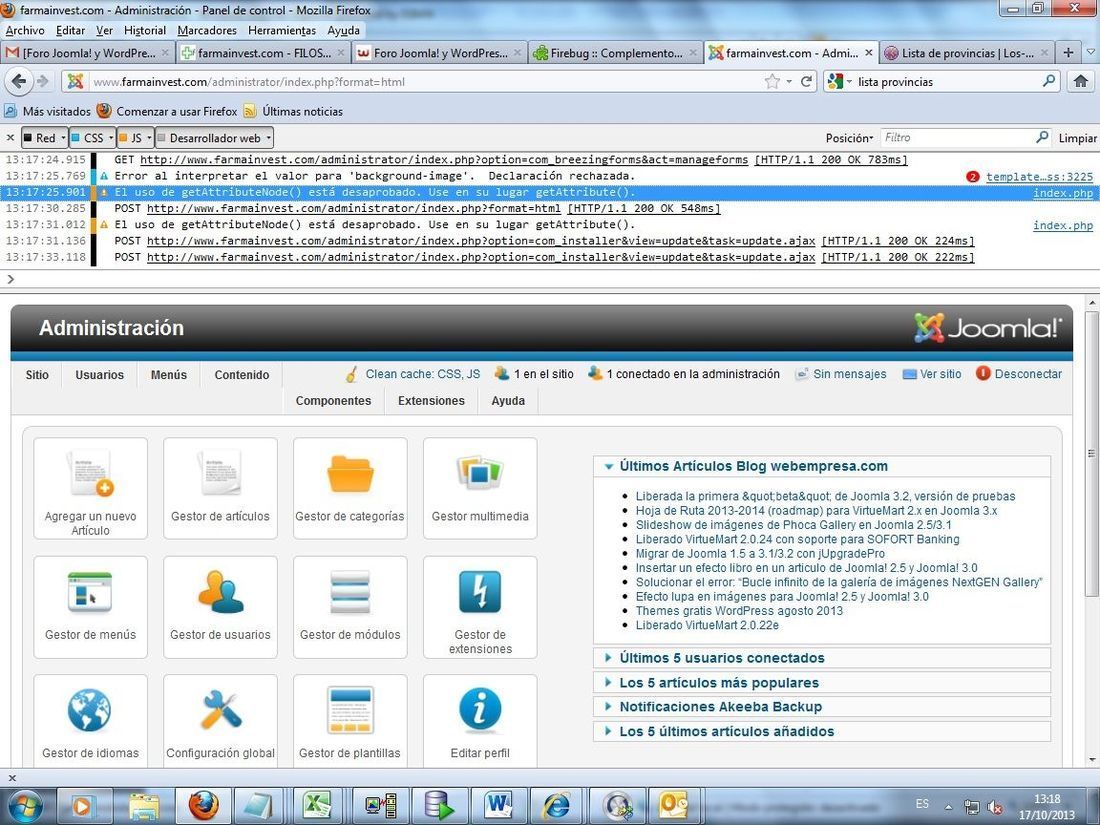
Task: Open template…ss:3225 source link in console
Action: pos(1040,177)
